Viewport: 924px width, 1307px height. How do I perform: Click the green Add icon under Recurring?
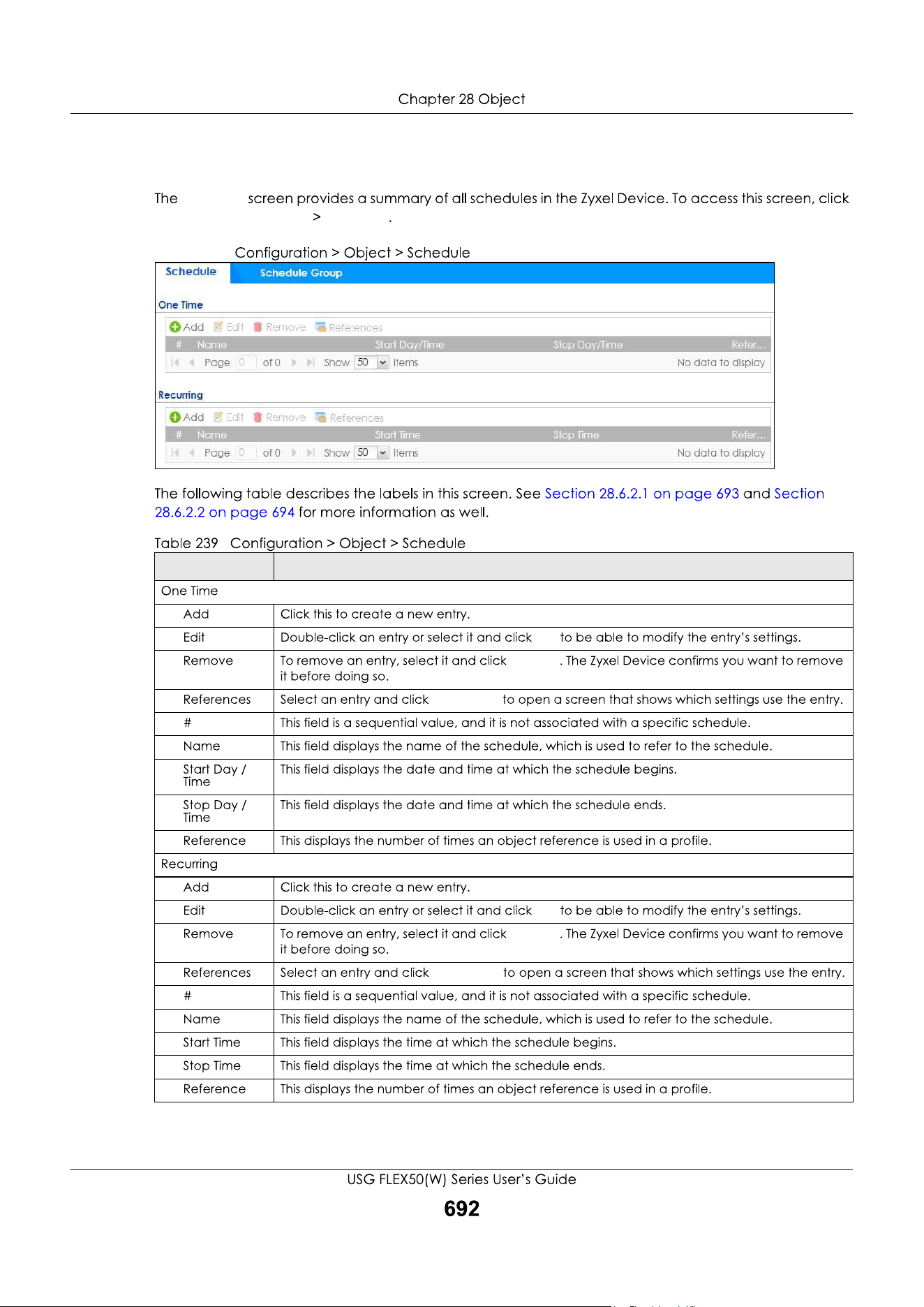[x=175, y=417]
